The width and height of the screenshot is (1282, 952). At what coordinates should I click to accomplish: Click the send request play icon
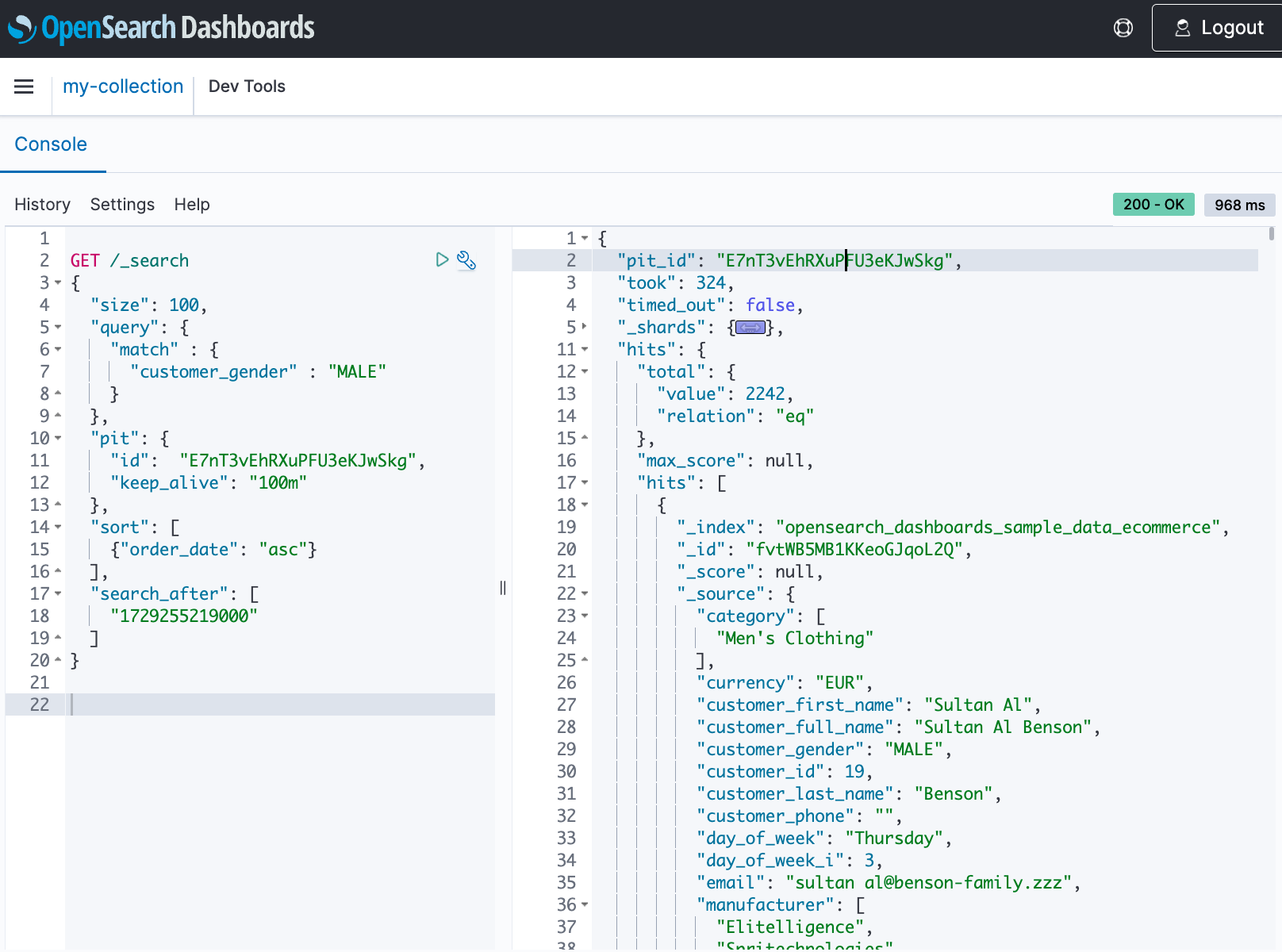[442, 259]
